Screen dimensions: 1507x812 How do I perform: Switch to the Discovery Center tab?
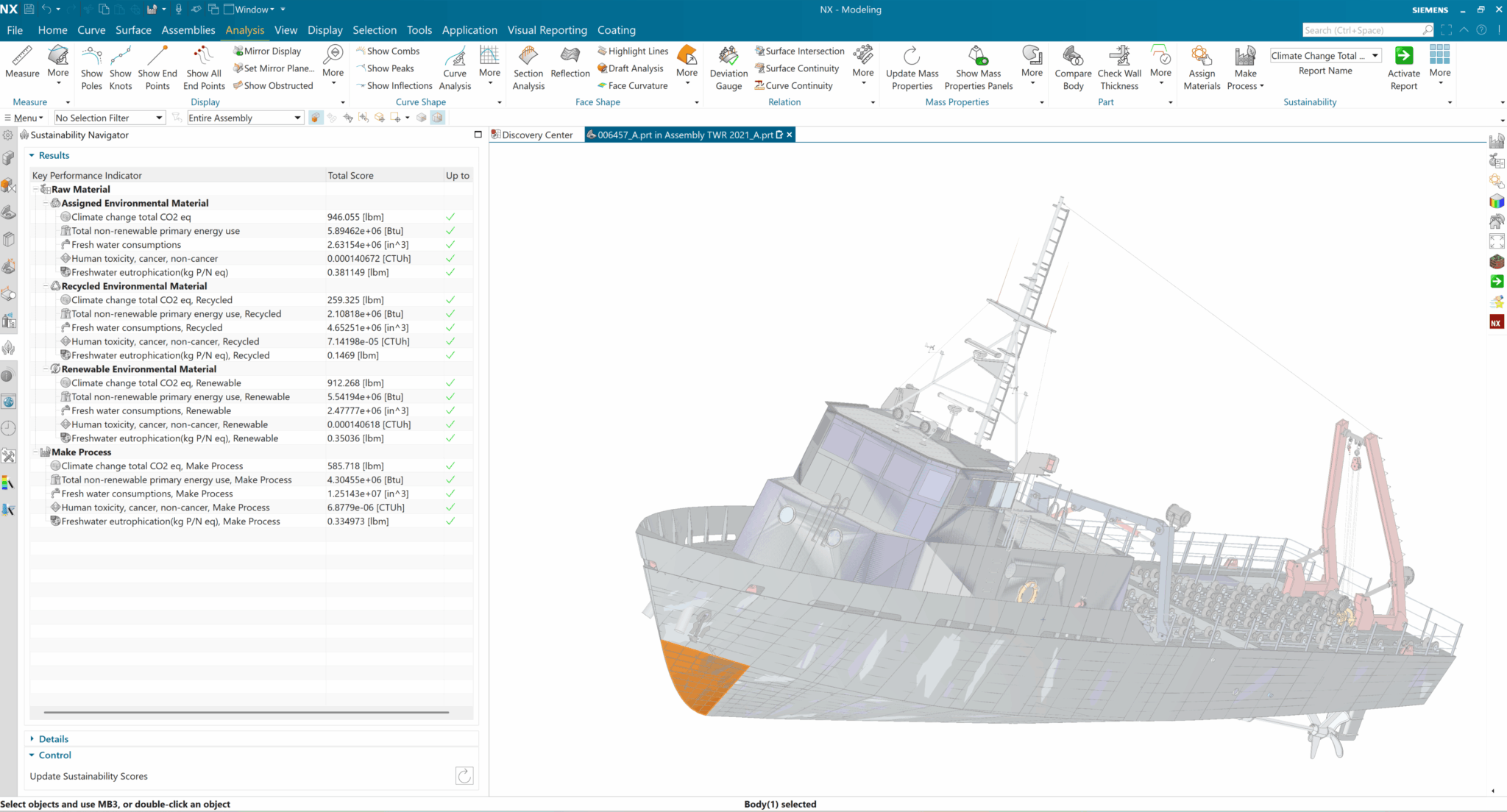[532, 135]
